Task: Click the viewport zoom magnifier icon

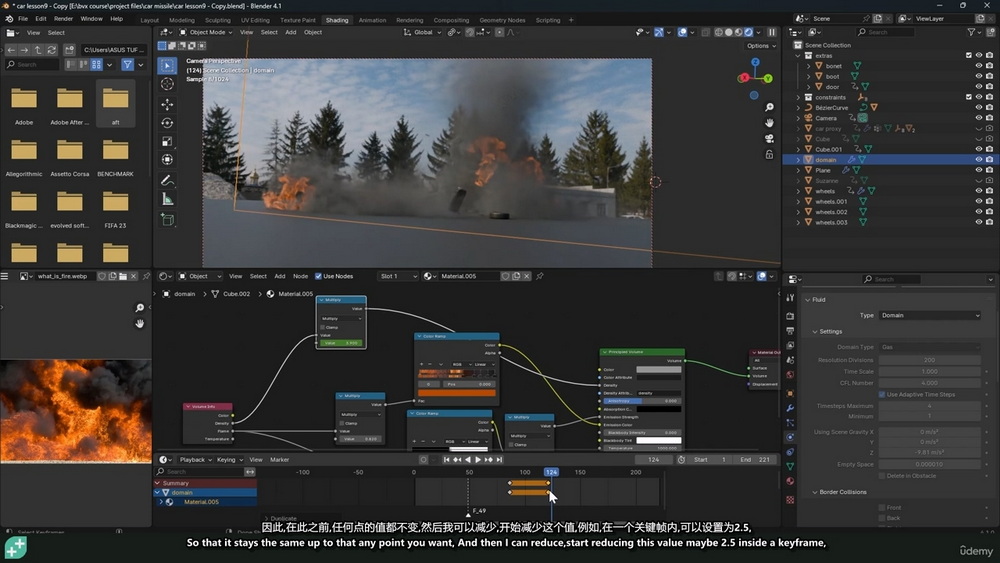Action: (769, 107)
